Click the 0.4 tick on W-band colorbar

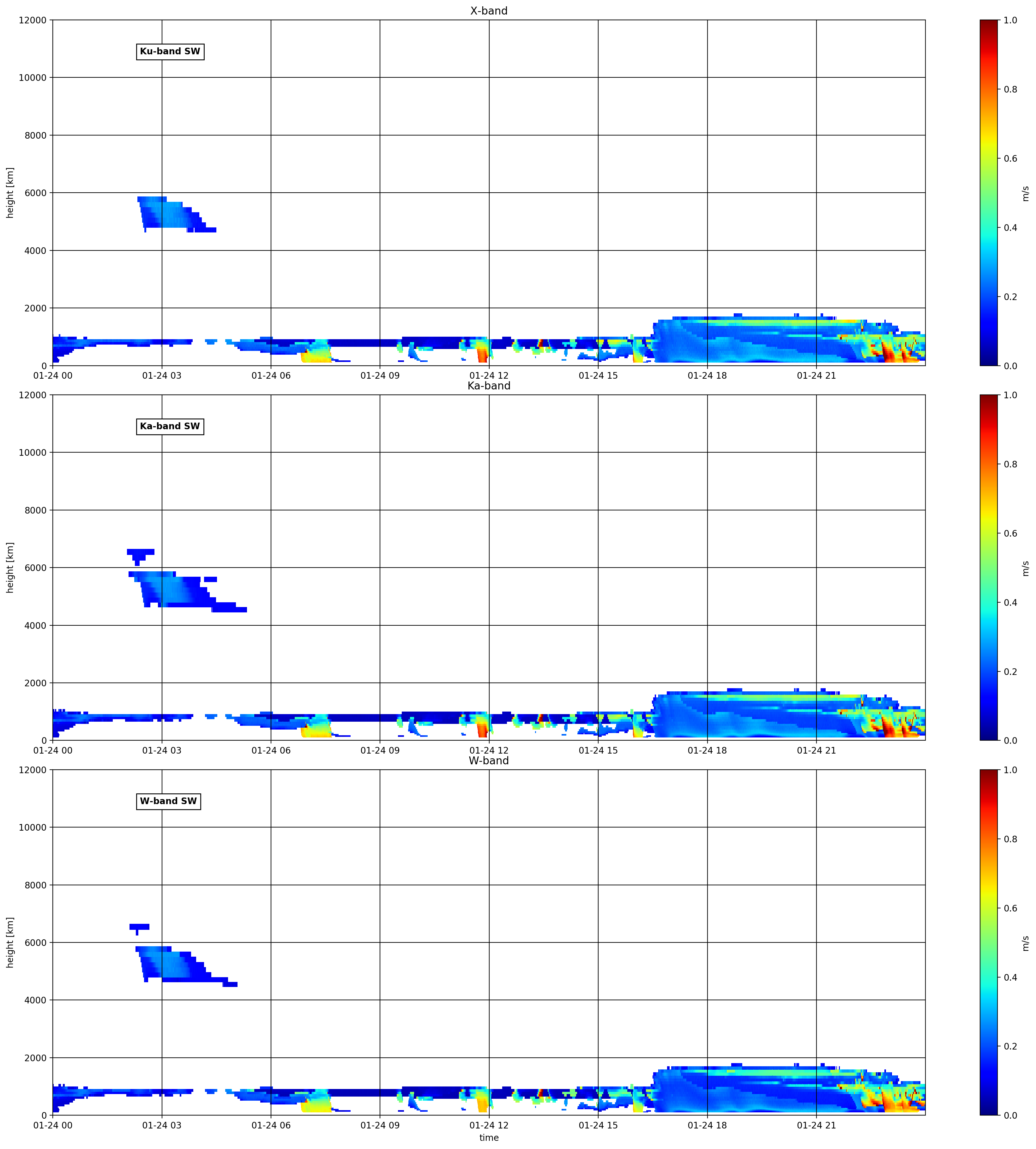pyautogui.click(x=1010, y=978)
